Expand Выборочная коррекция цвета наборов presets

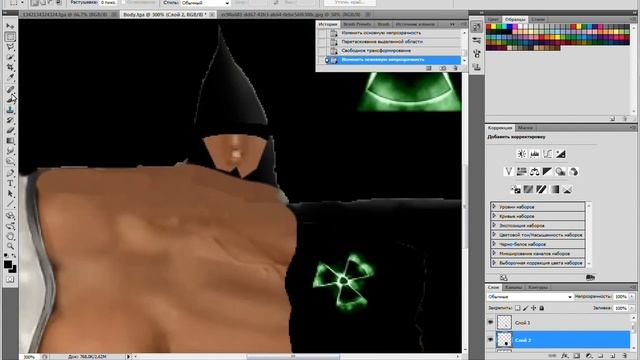(x=494, y=263)
